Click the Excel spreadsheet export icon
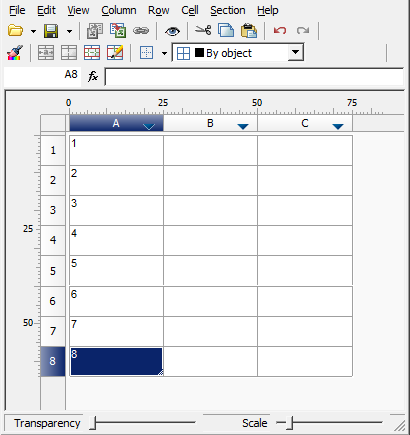The image size is (410, 435). [118, 31]
